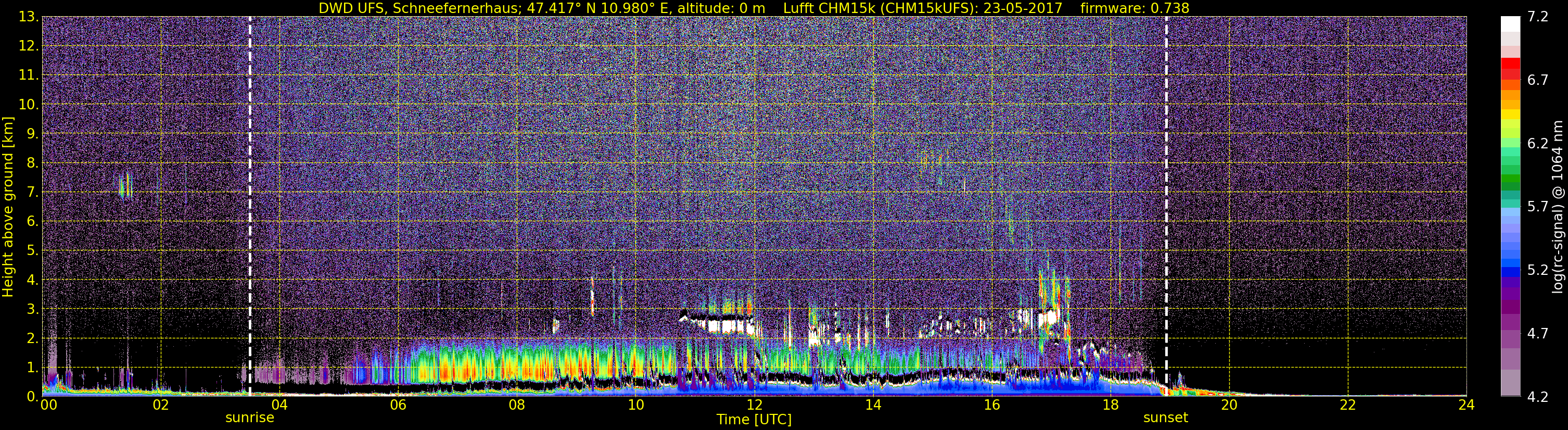The width and height of the screenshot is (1568, 430).
Task: Click the colorbar tick value "5.7"
Action: 1538,207
